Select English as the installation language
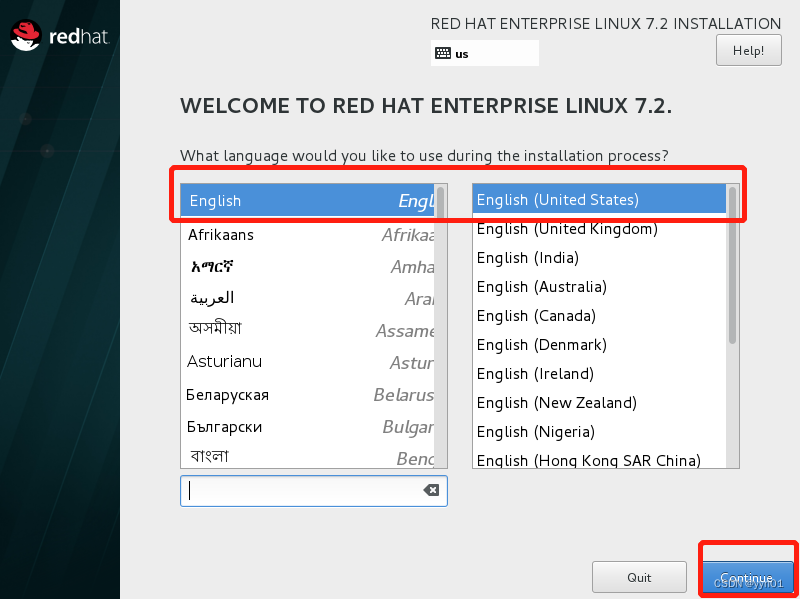The image size is (800, 599). 300,200
